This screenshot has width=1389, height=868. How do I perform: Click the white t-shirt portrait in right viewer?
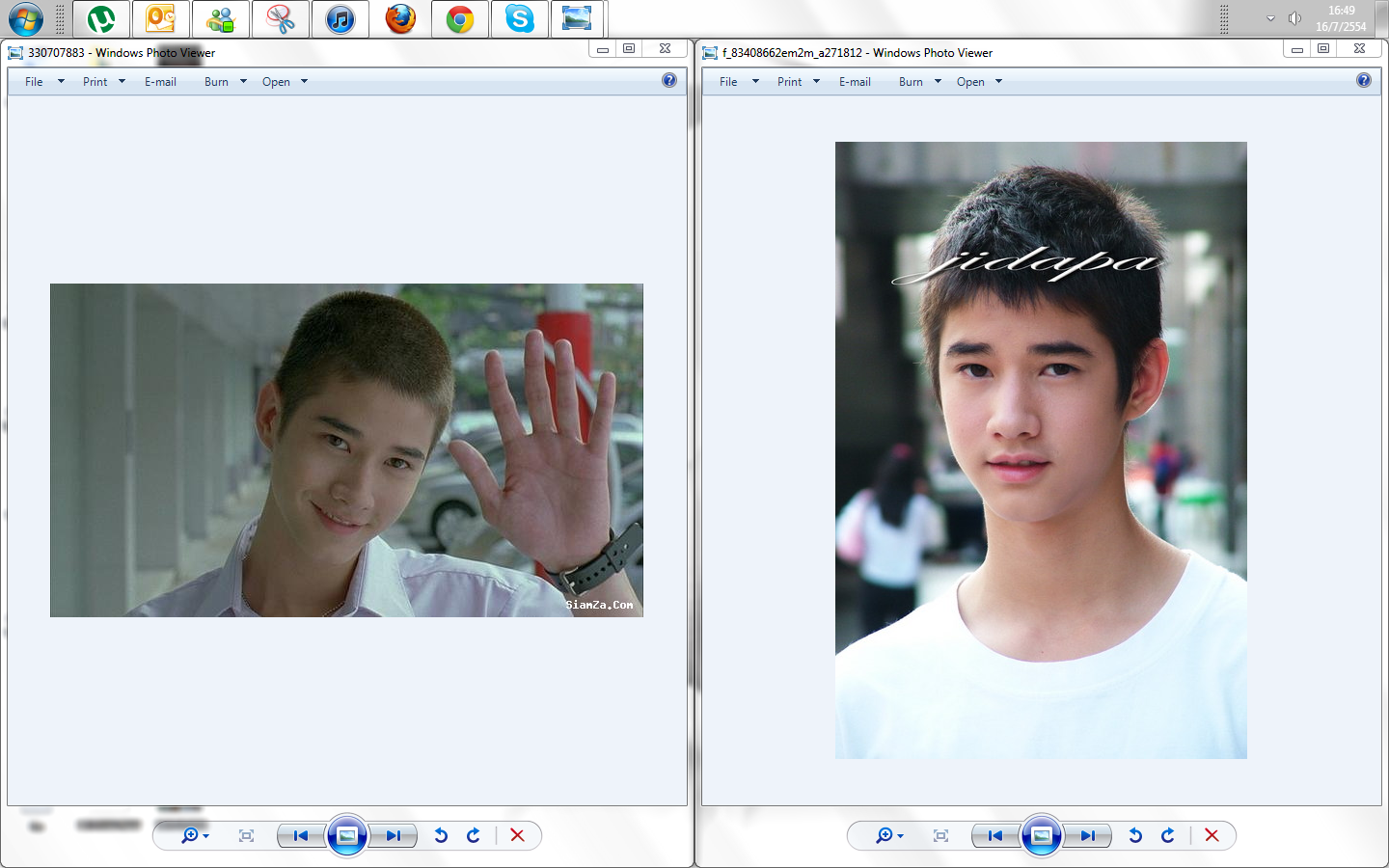point(1041,450)
